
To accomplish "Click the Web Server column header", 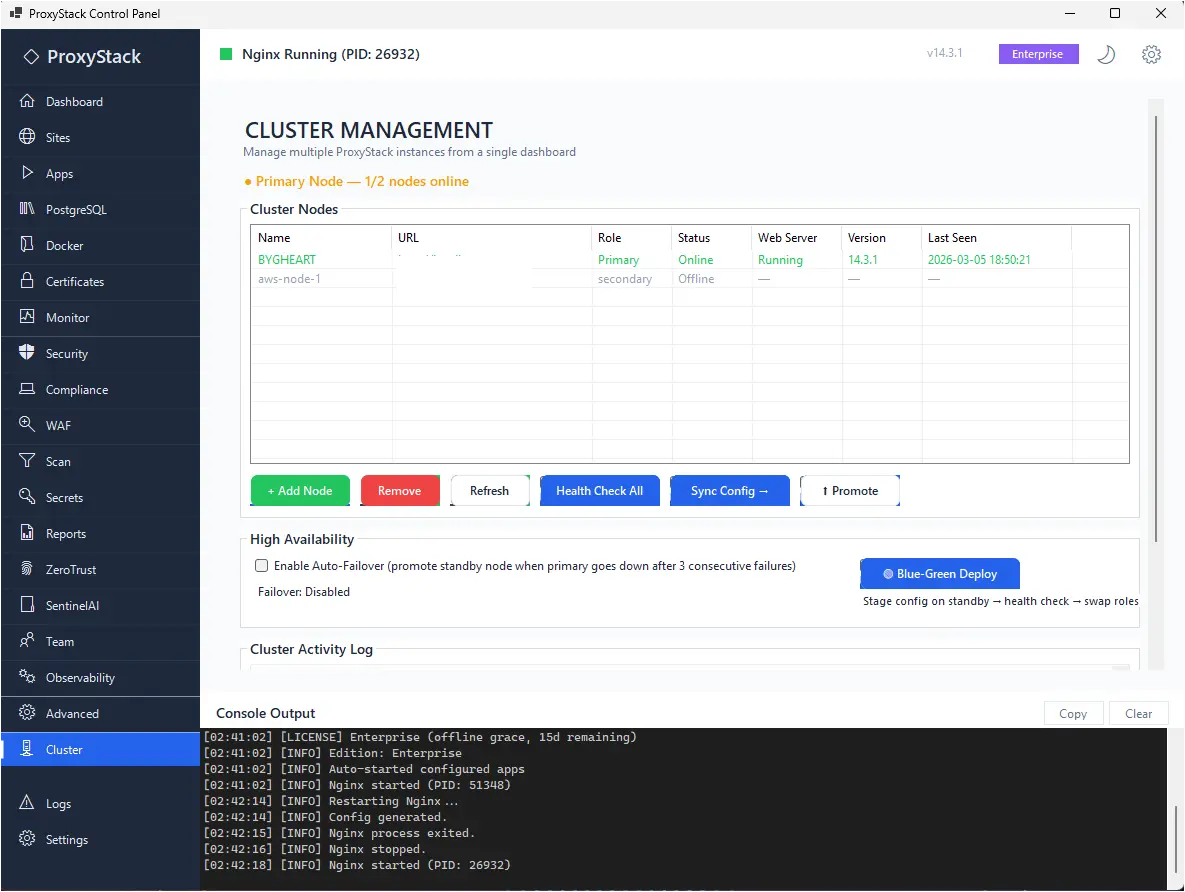I will pyautogui.click(x=797, y=237).
